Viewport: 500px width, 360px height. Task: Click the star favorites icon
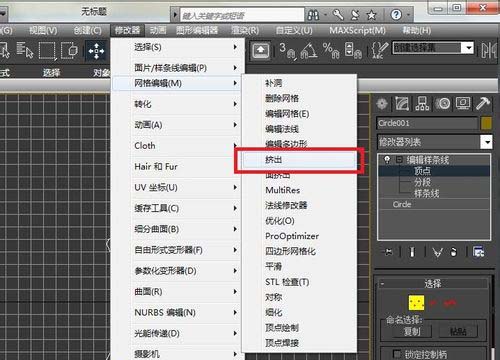point(371,15)
